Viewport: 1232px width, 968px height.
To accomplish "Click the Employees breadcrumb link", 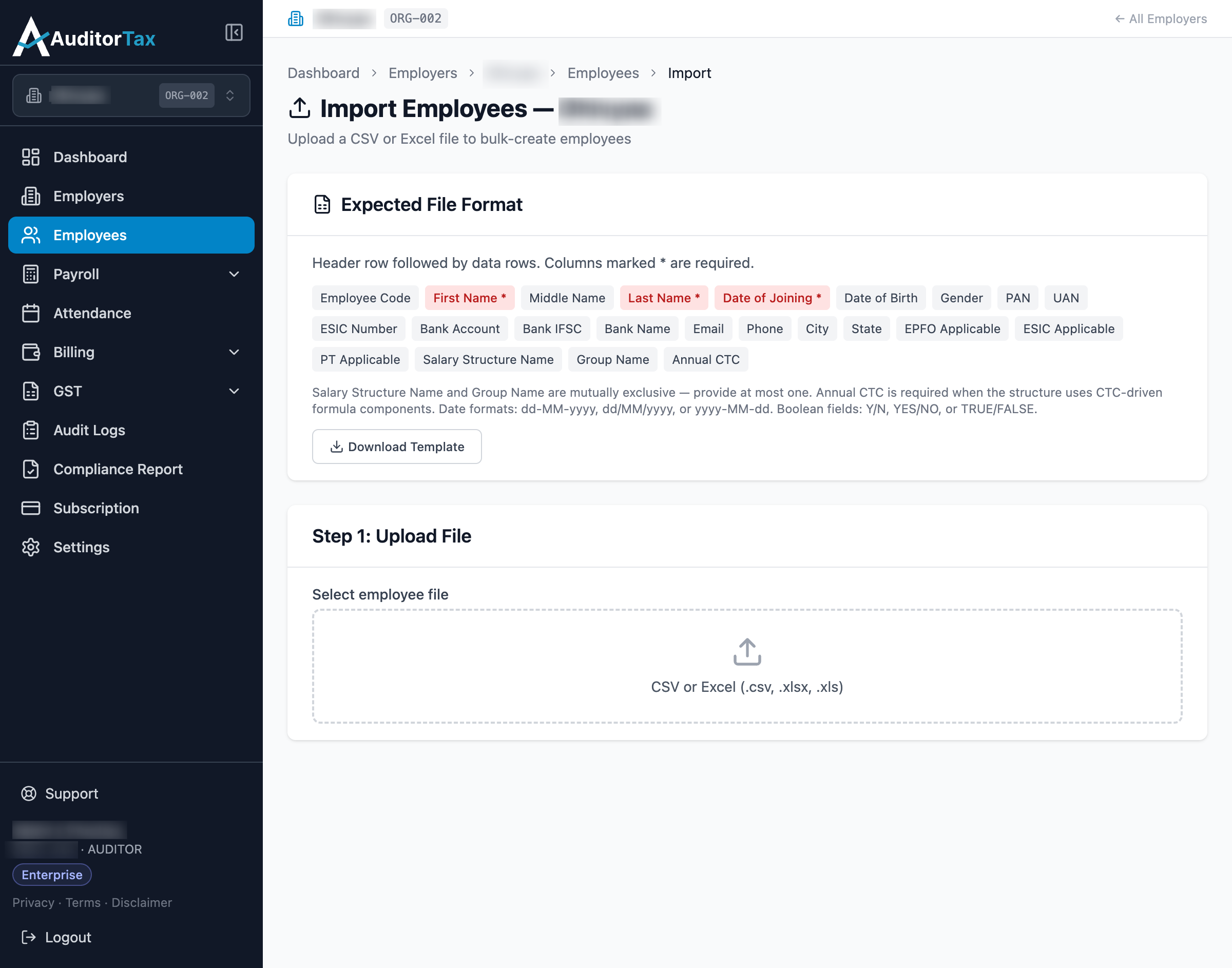I will pos(603,73).
